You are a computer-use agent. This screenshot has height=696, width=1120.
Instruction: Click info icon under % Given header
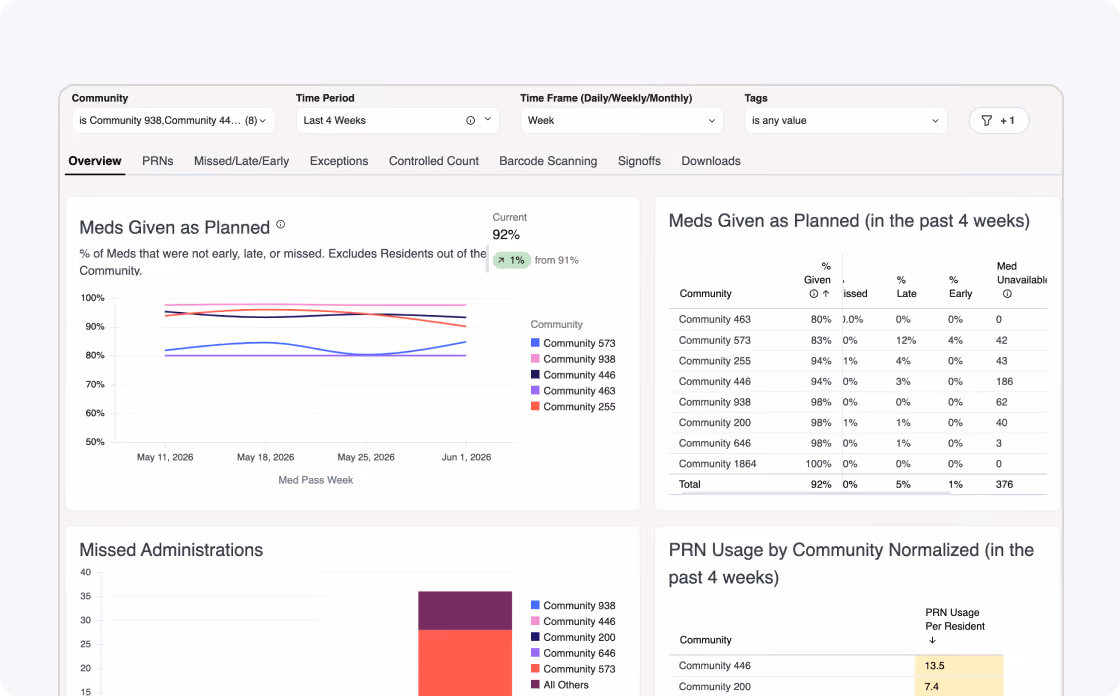coord(814,294)
